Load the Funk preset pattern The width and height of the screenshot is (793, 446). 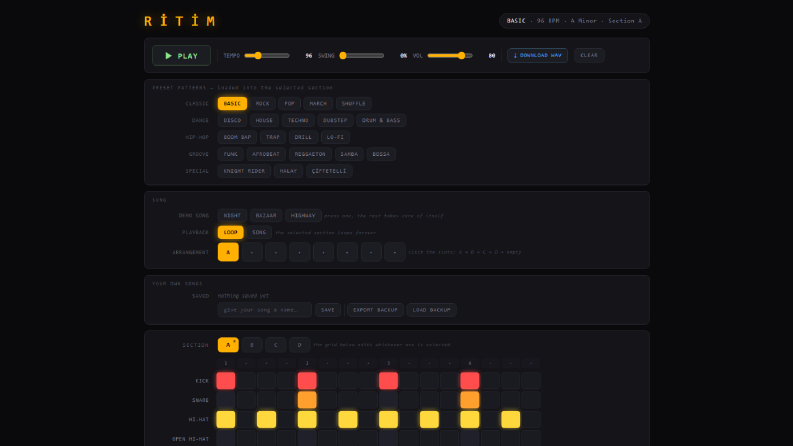click(x=231, y=154)
